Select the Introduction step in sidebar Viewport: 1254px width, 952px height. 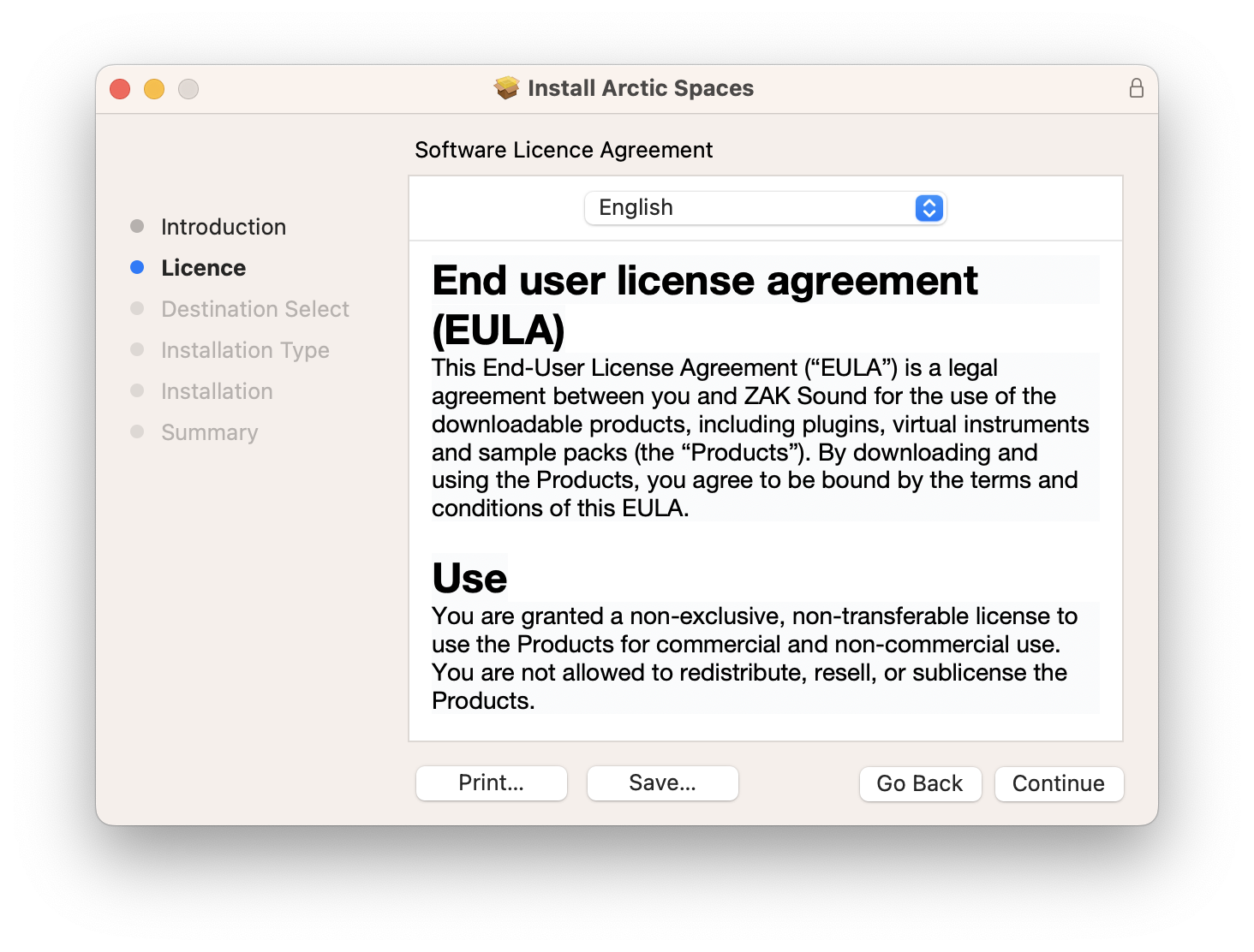point(224,227)
